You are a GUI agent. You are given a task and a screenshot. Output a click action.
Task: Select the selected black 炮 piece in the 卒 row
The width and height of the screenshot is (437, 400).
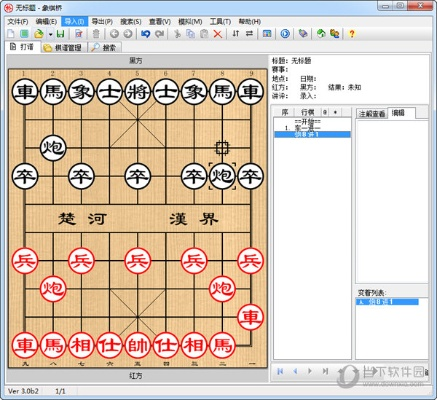pyautogui.click(x=222, y=176)
